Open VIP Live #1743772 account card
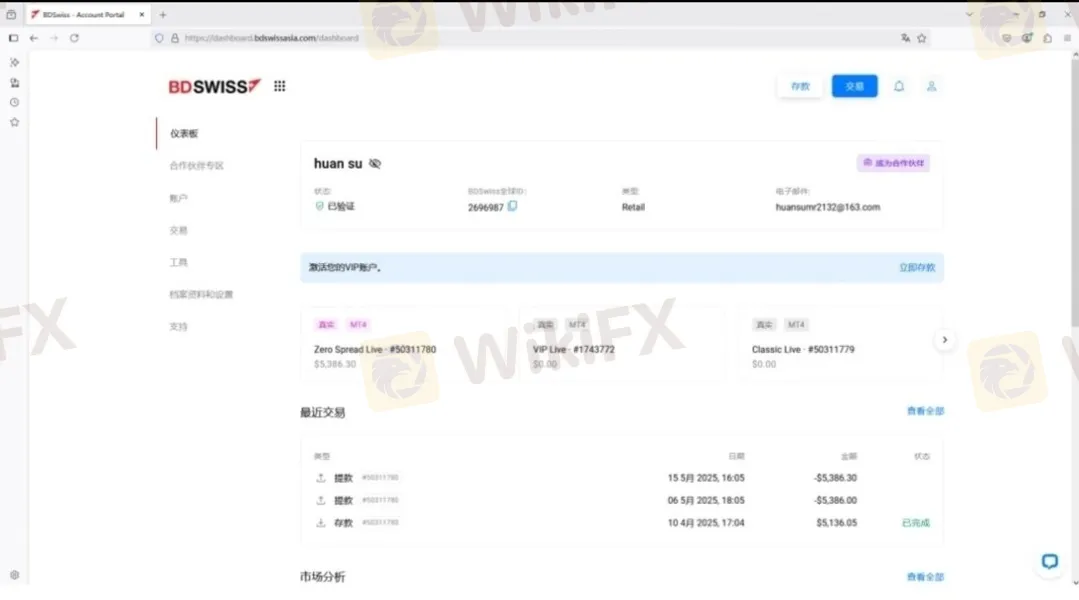The height and width of the screenshot is (600, 1079). tap(623, 343)
